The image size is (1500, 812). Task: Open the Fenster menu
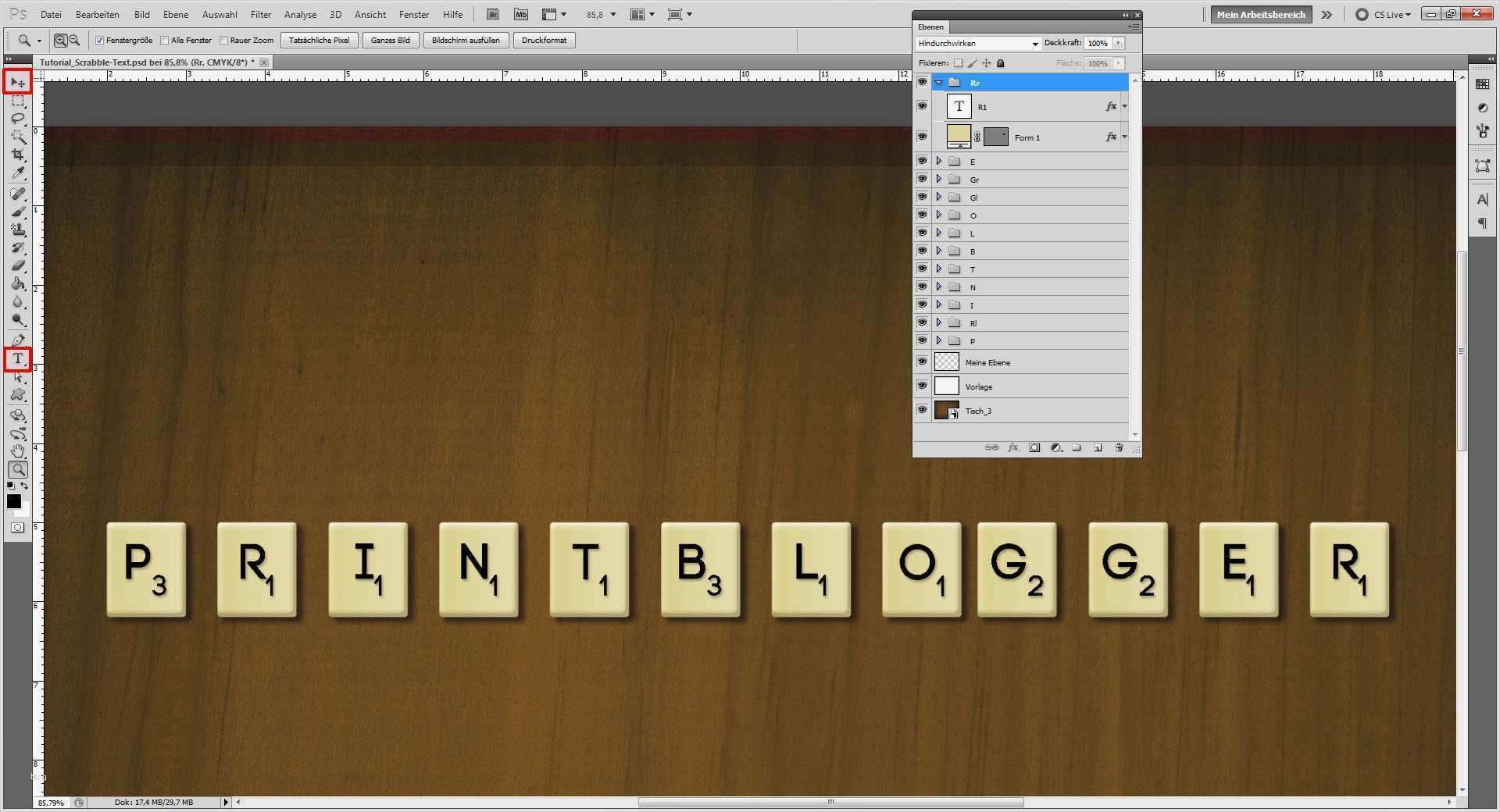[x=414, y=14]
